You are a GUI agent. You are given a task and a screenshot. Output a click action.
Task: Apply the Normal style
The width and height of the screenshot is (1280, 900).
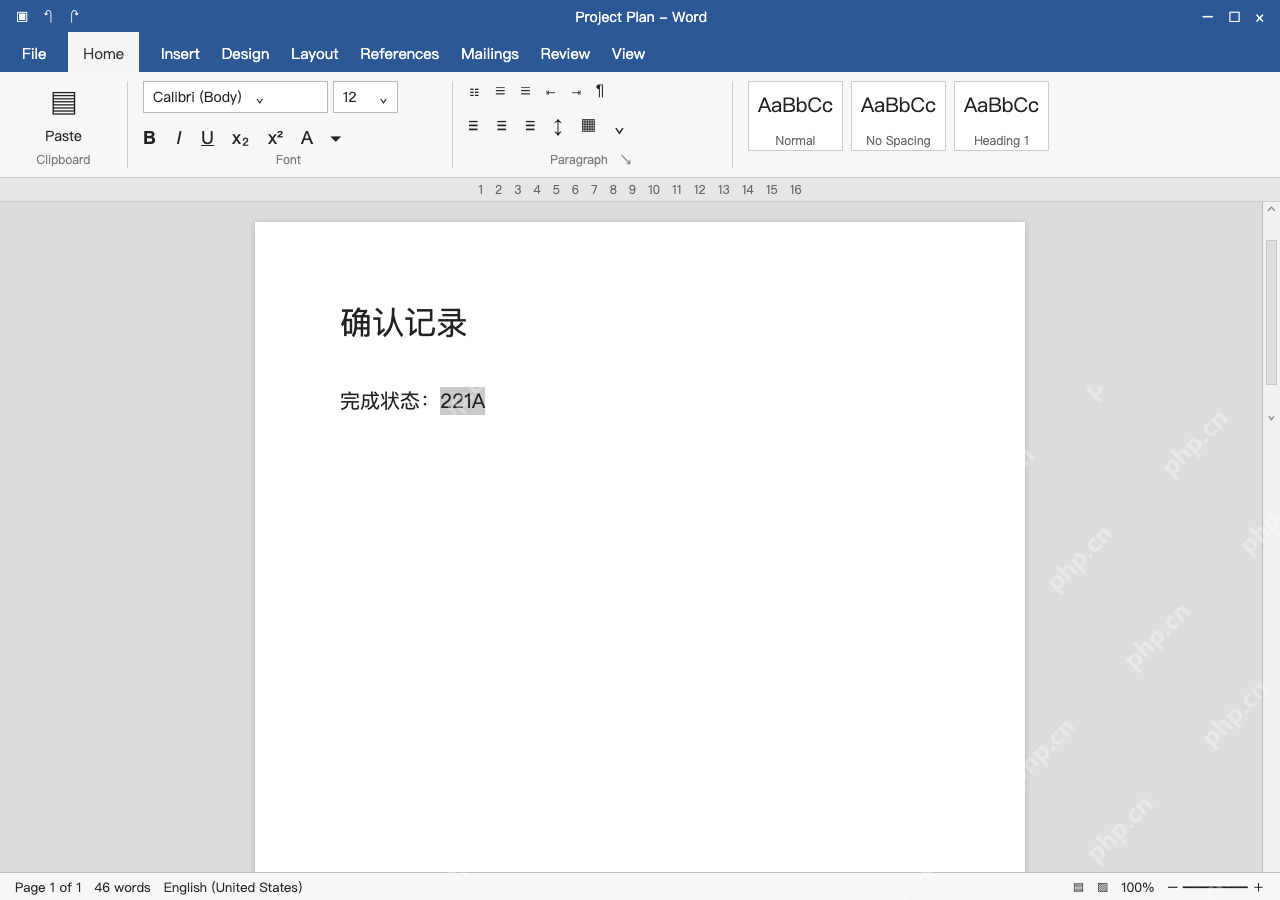(795, 116)
